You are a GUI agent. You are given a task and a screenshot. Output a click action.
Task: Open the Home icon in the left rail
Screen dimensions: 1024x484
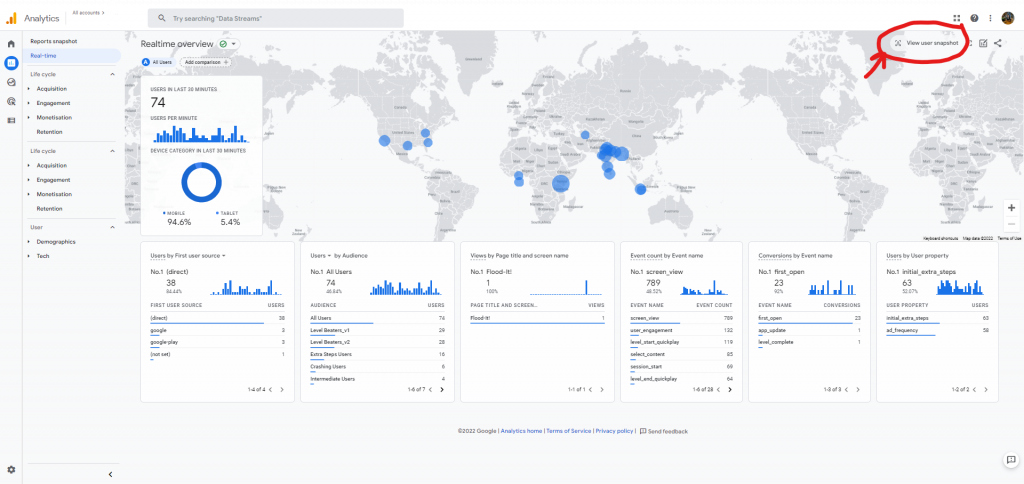11,44
